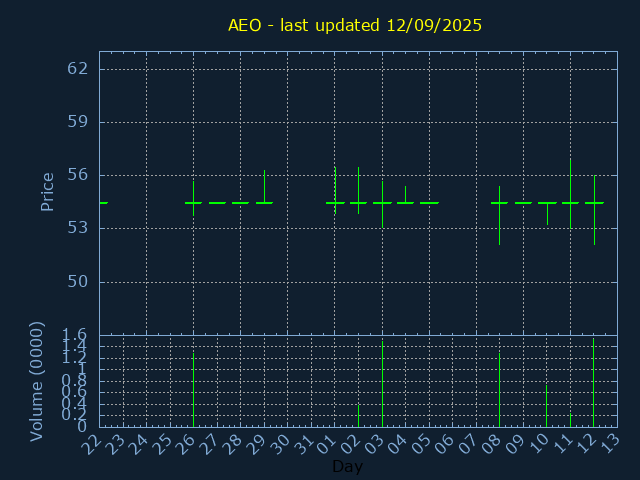Select day label 03 on x-axis
This screenshot has height=480, width=640.
pyautogui.click(x=374, y=444)
